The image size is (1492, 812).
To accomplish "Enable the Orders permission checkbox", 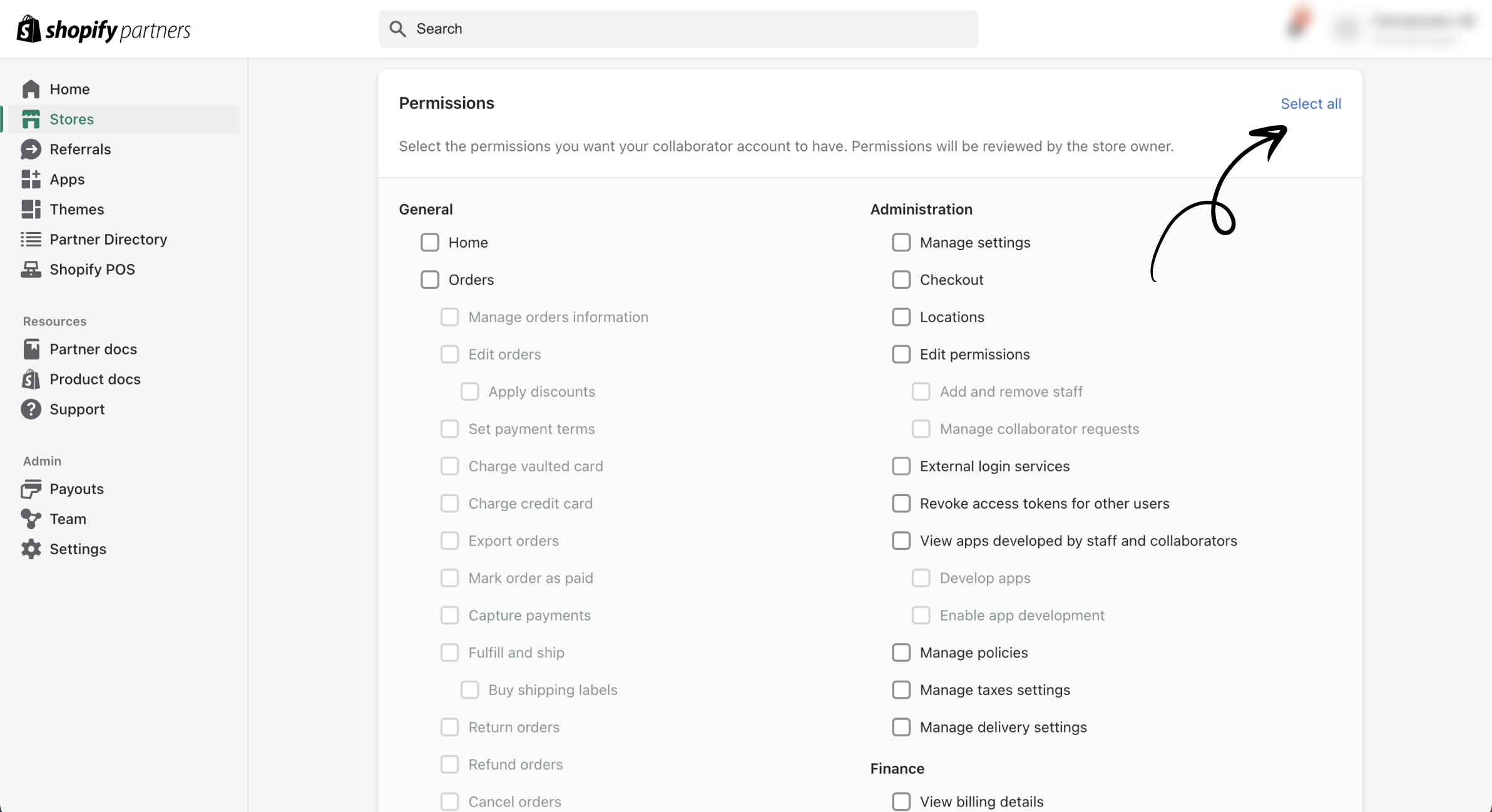I will pos(430,280).
